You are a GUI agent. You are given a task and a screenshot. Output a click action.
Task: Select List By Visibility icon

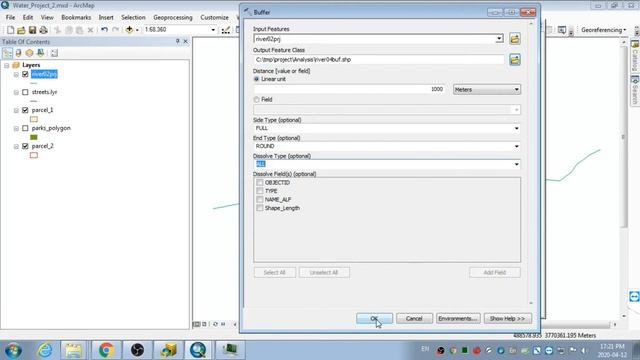point(29,53)
